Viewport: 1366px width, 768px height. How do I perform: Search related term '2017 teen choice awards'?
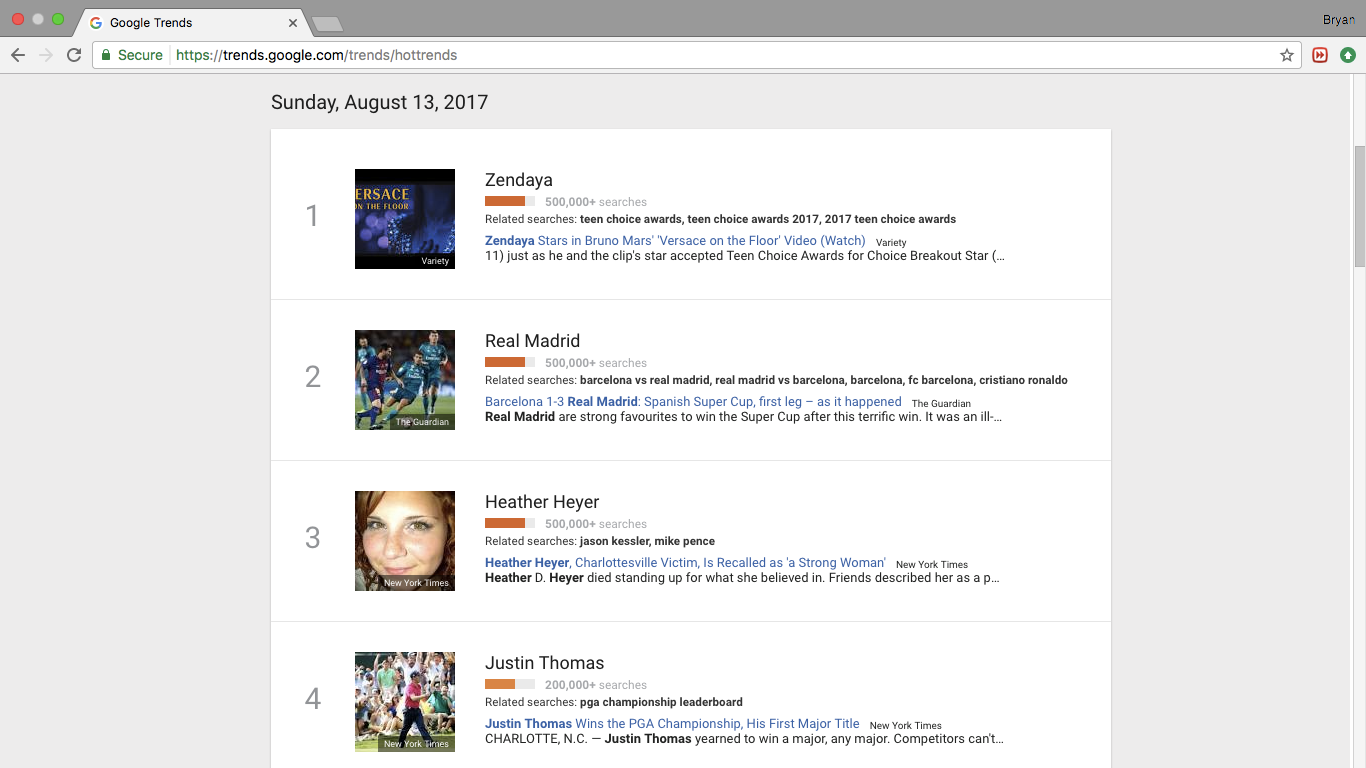(x=890, y=219)
